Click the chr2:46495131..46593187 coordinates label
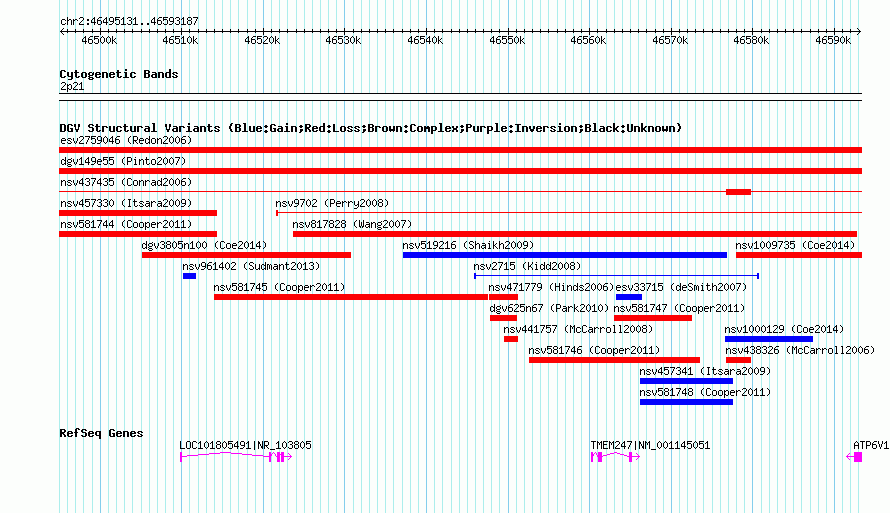Screen dimensions: 890x513 (x=129, y=21)
